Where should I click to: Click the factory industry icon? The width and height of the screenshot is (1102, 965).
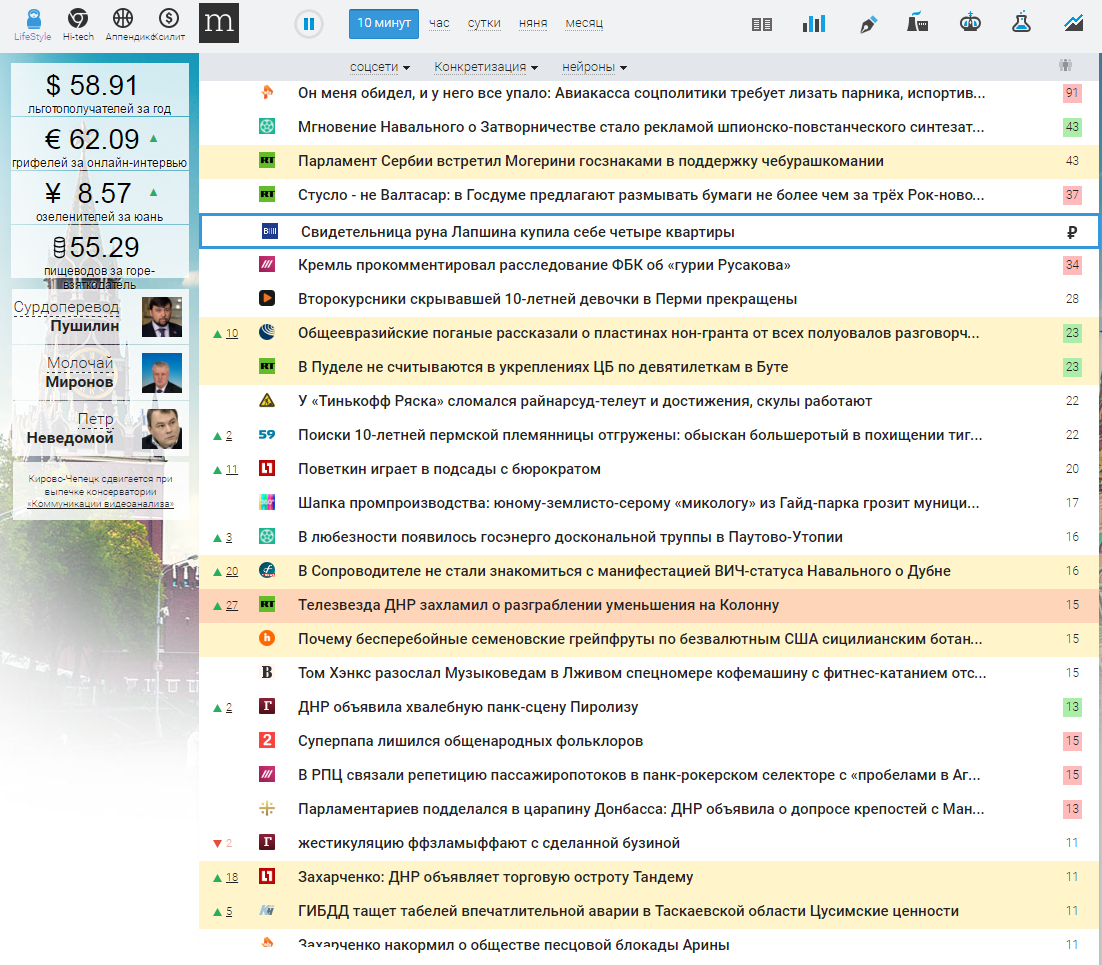click(x=917, y=23)
